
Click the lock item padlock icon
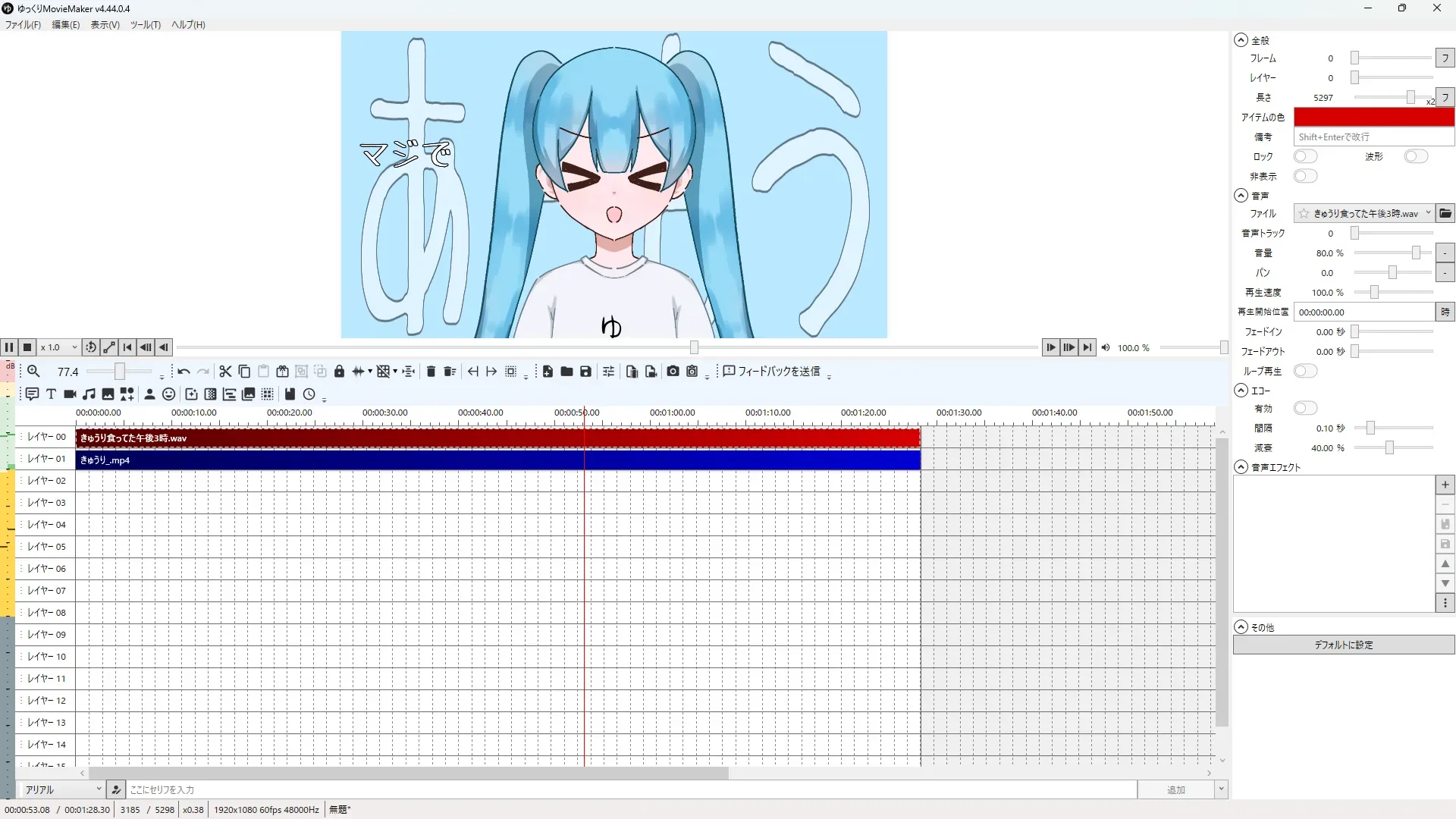pos(339,372)
